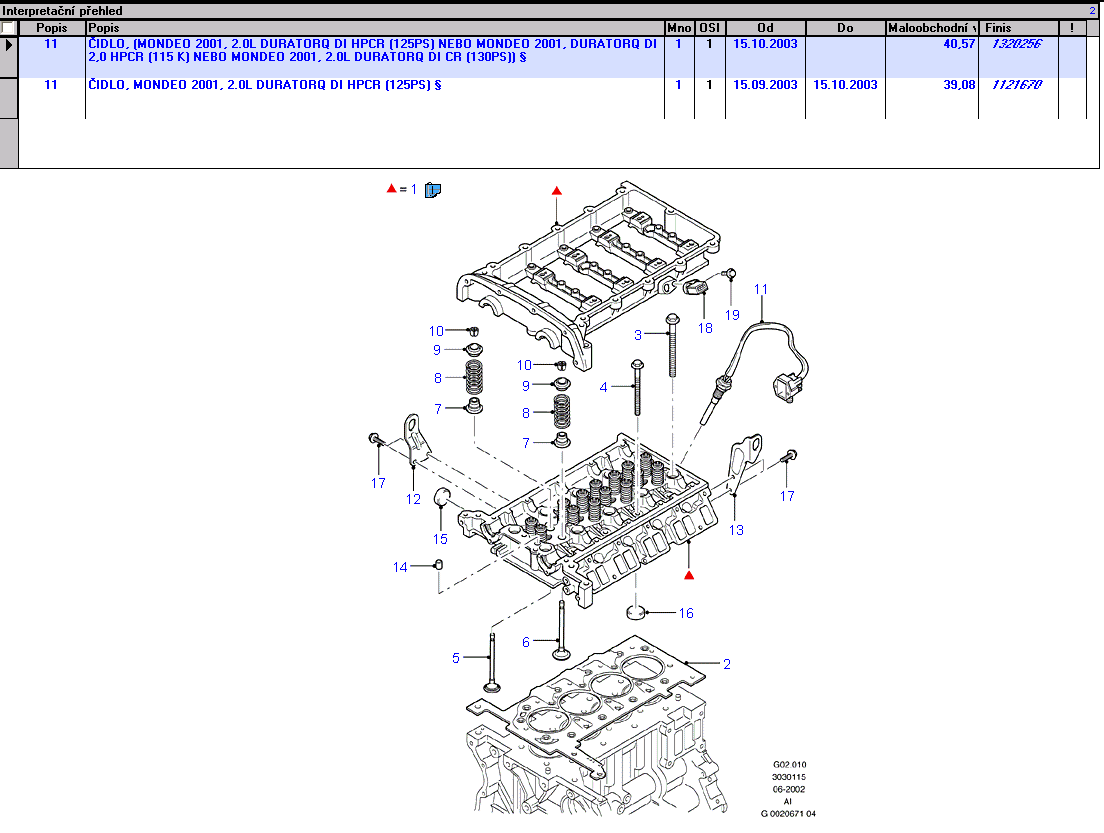Click the red triangle in the legend

tap(391, 188)
